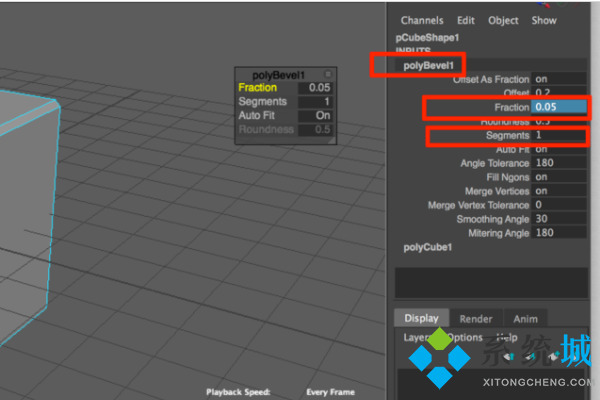The width and height of the screenshot is (600, 400).
Task: Switch to the Anim layer tab
Action: pos(525,319)
